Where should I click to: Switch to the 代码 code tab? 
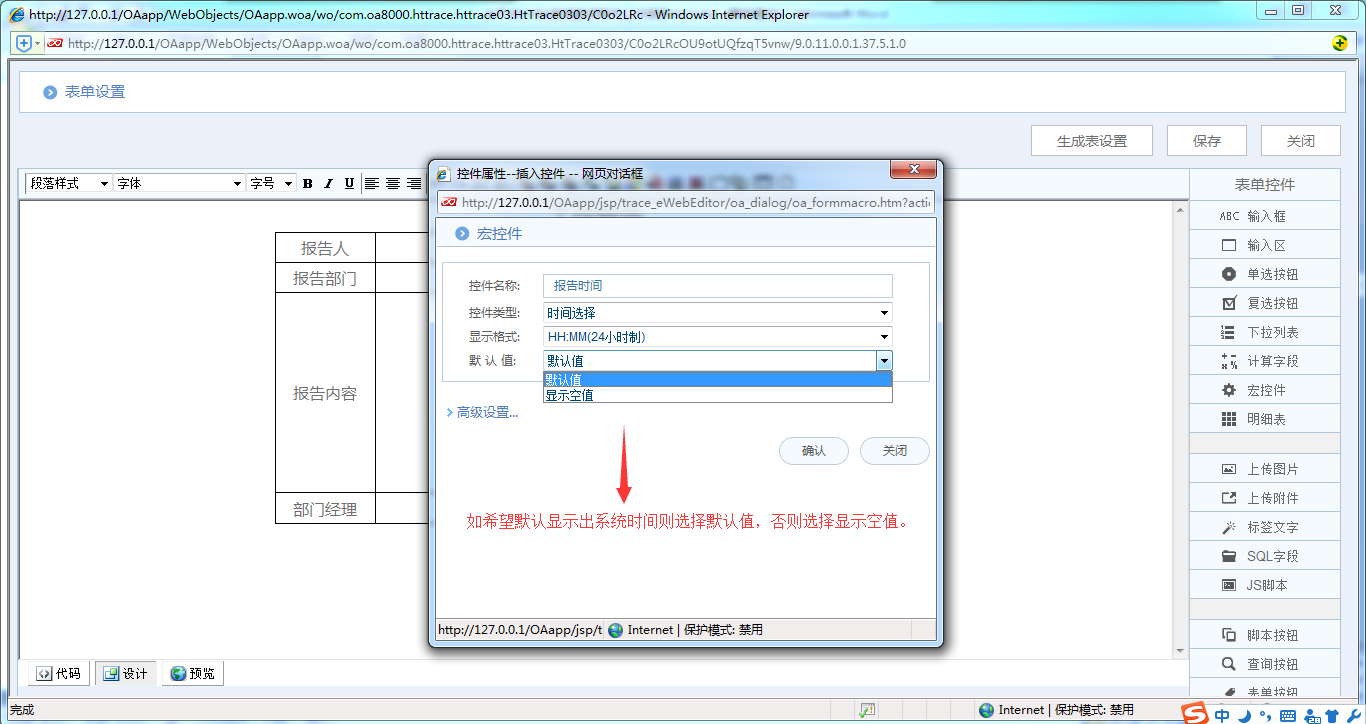(x=57, y=673)
